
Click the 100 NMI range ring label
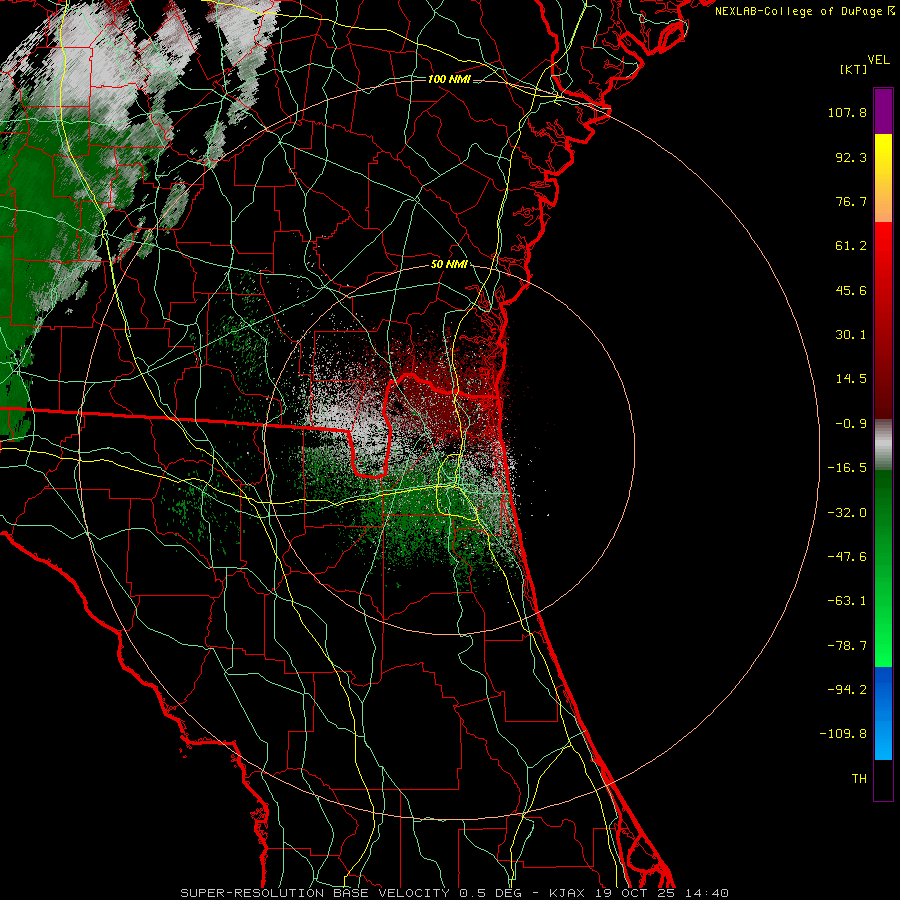point(449,79)
